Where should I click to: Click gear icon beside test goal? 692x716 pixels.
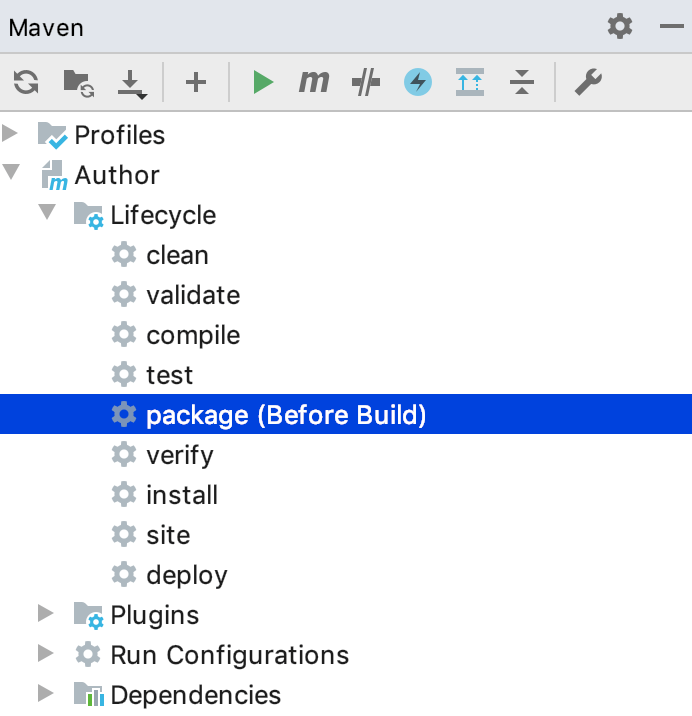click(x=124, y=374)
